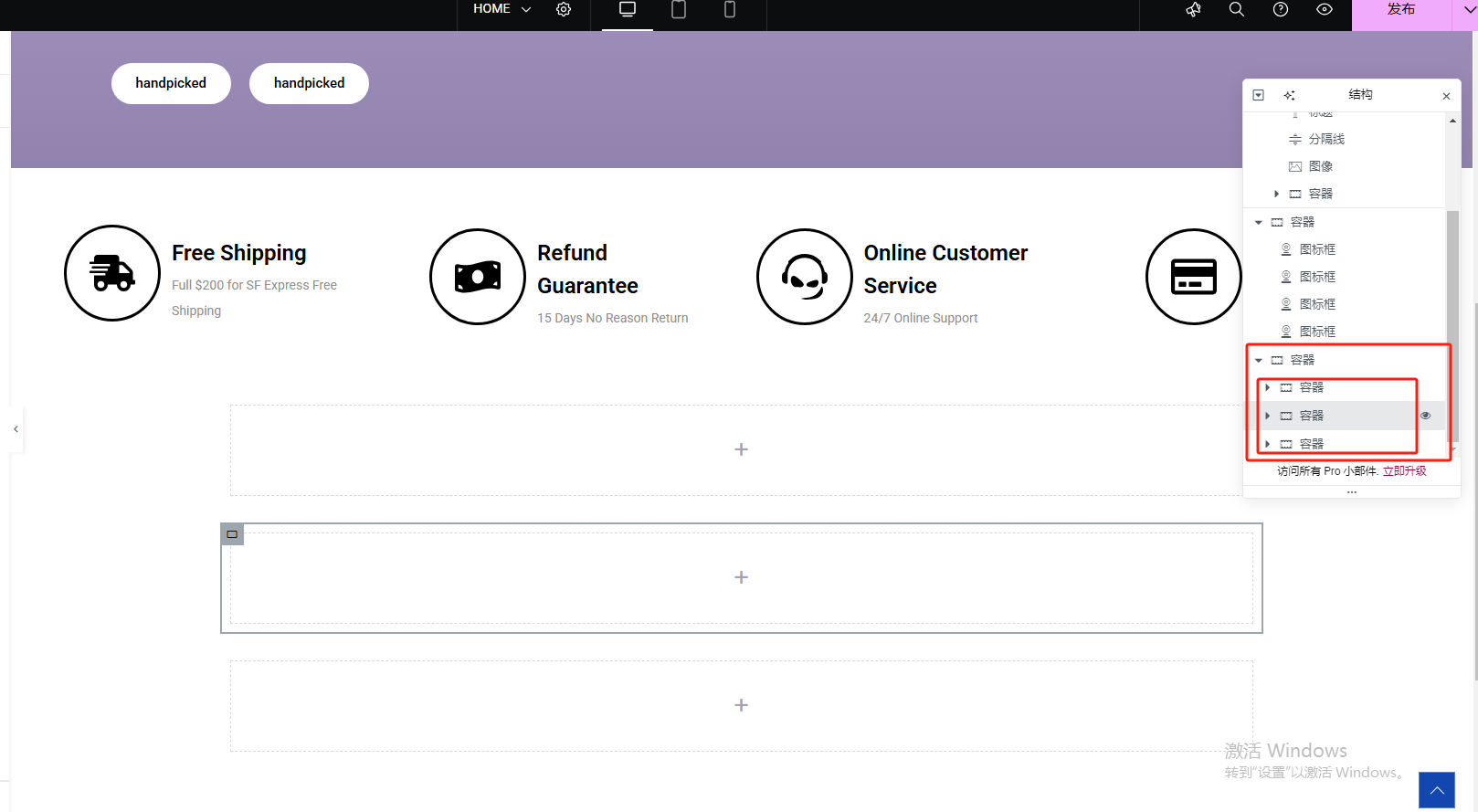Toggle visibility of the highlighted 容器 row
This screenshot has width=1478, height=812.
1425,416
